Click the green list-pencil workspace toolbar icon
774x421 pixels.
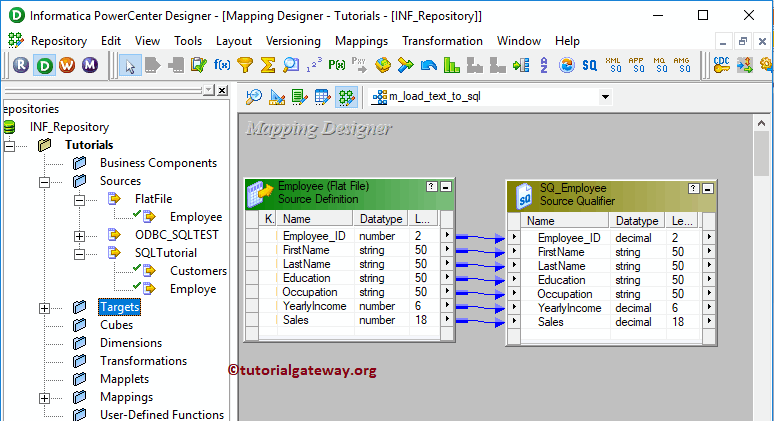[300, 97]
